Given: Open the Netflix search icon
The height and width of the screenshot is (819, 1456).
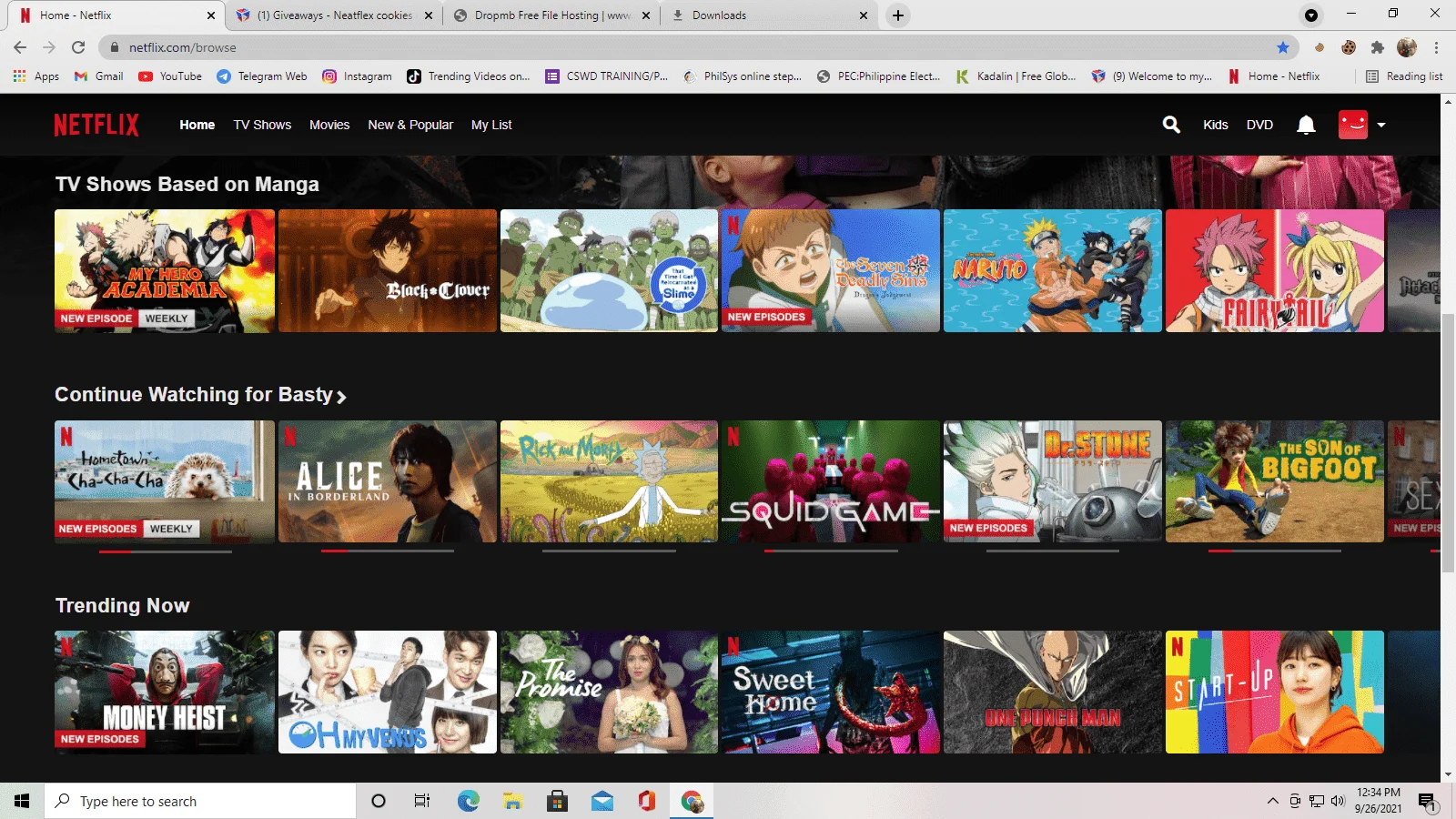Looking at the screenshot, I should [x=1171, y=125].
